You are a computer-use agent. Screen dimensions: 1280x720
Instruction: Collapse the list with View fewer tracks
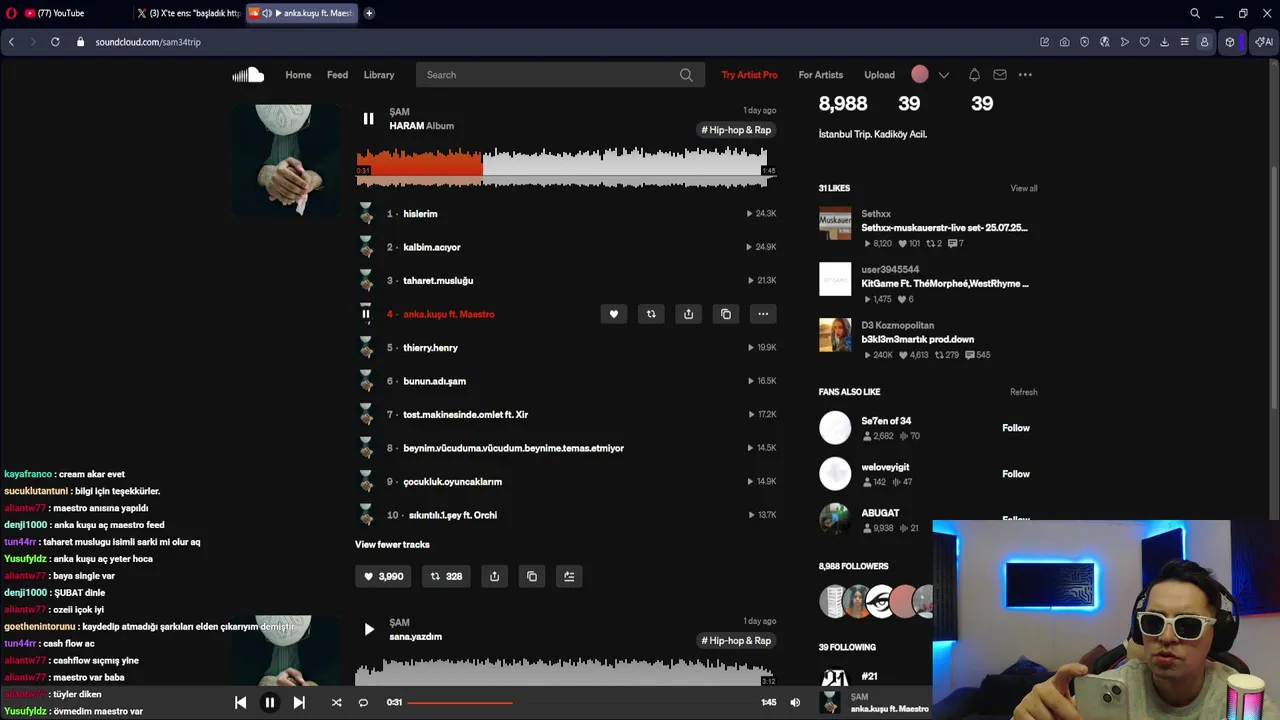coord(392,545)
